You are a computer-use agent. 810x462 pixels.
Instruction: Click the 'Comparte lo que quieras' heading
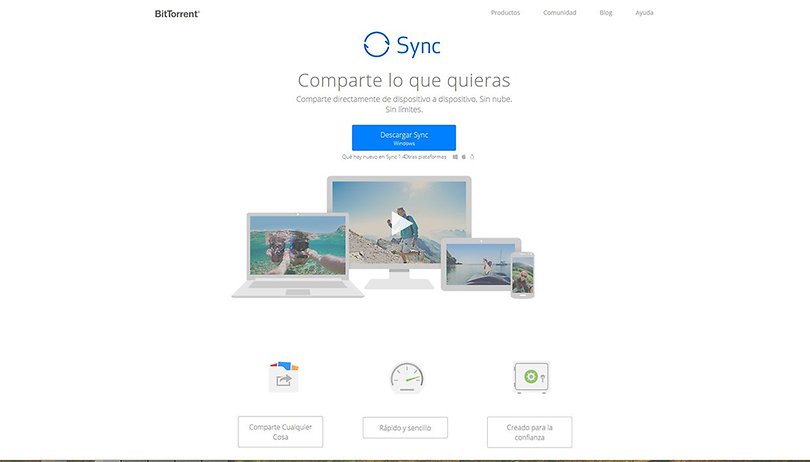[x=404, y=80]
